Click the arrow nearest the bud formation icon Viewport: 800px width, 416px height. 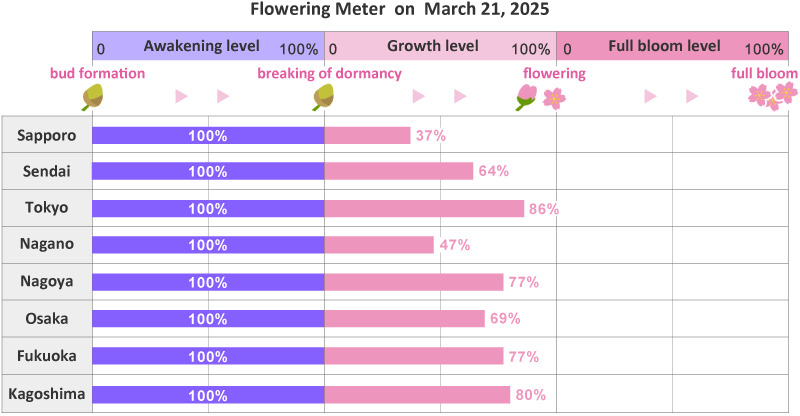coord(181,97)
